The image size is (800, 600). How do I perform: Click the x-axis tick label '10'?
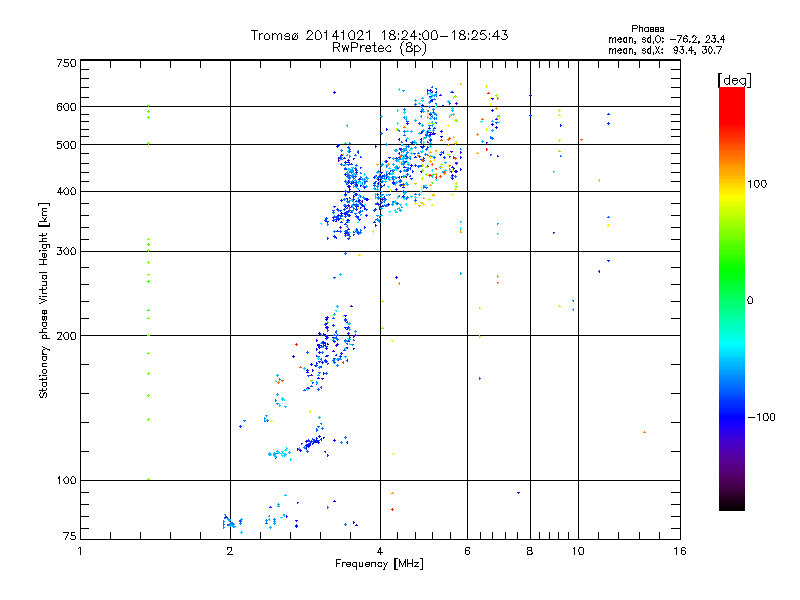tap(578, 551)
